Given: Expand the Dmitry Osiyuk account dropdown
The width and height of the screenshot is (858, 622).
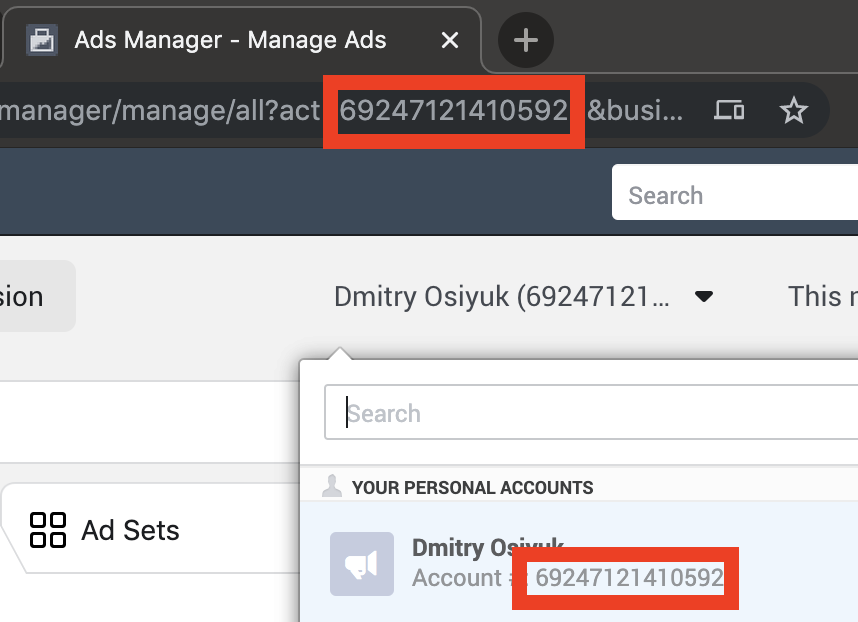Looking at the screenshot, I should 524,297.
